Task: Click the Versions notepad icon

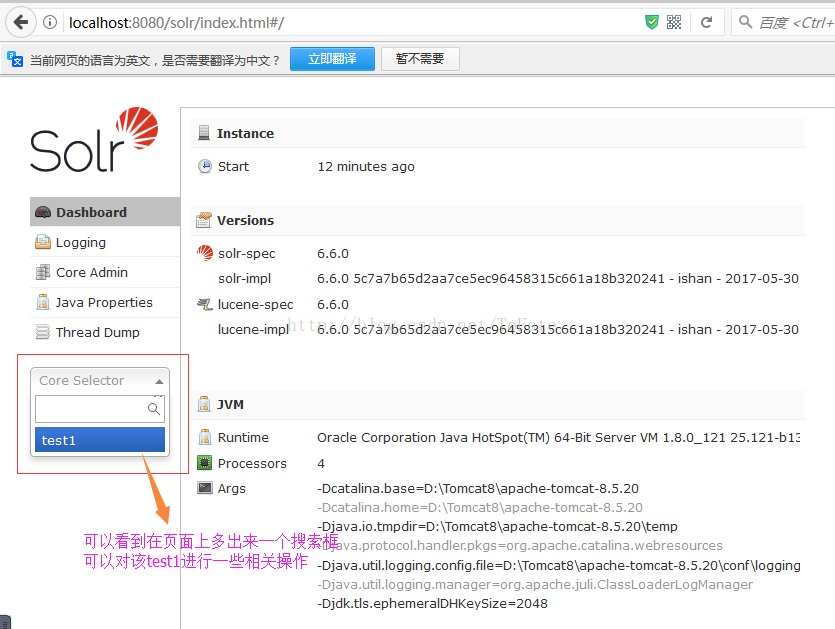Action: click(x=203, y=219)
